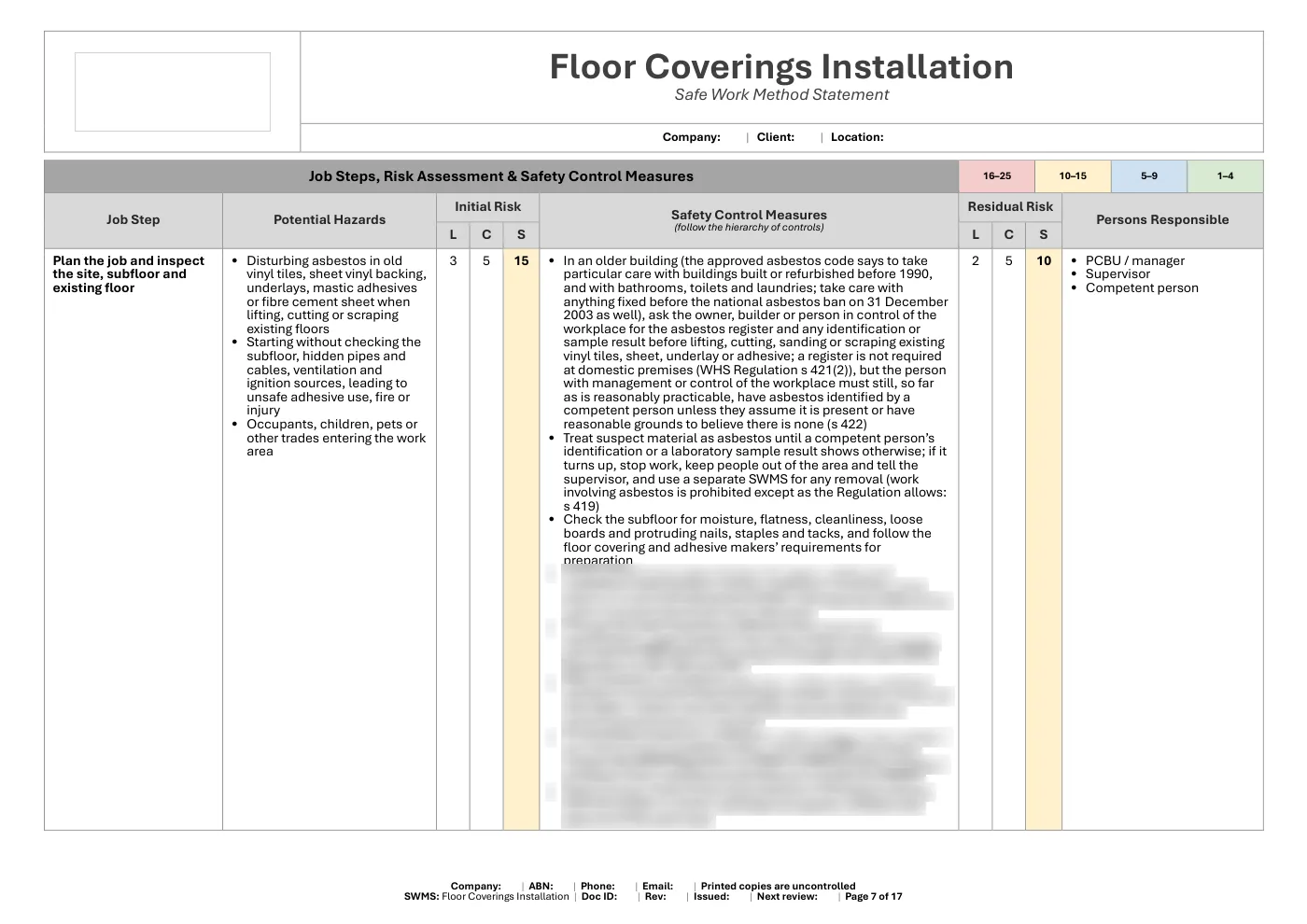Click the empty logo placeholder box

(173, 91)
